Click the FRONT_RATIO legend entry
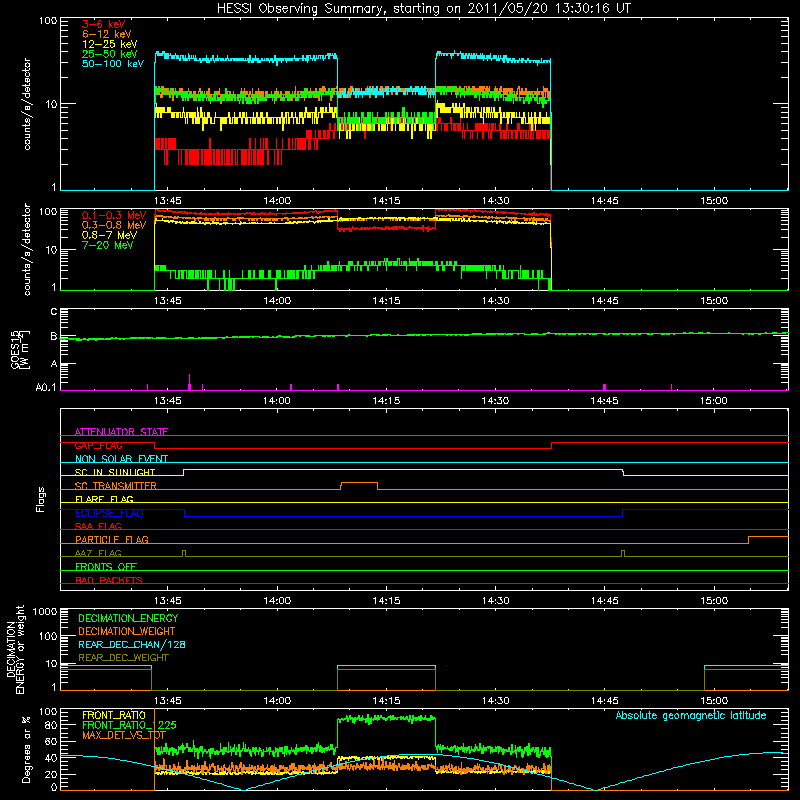This screenshot has height=800, width=800. 114,715
